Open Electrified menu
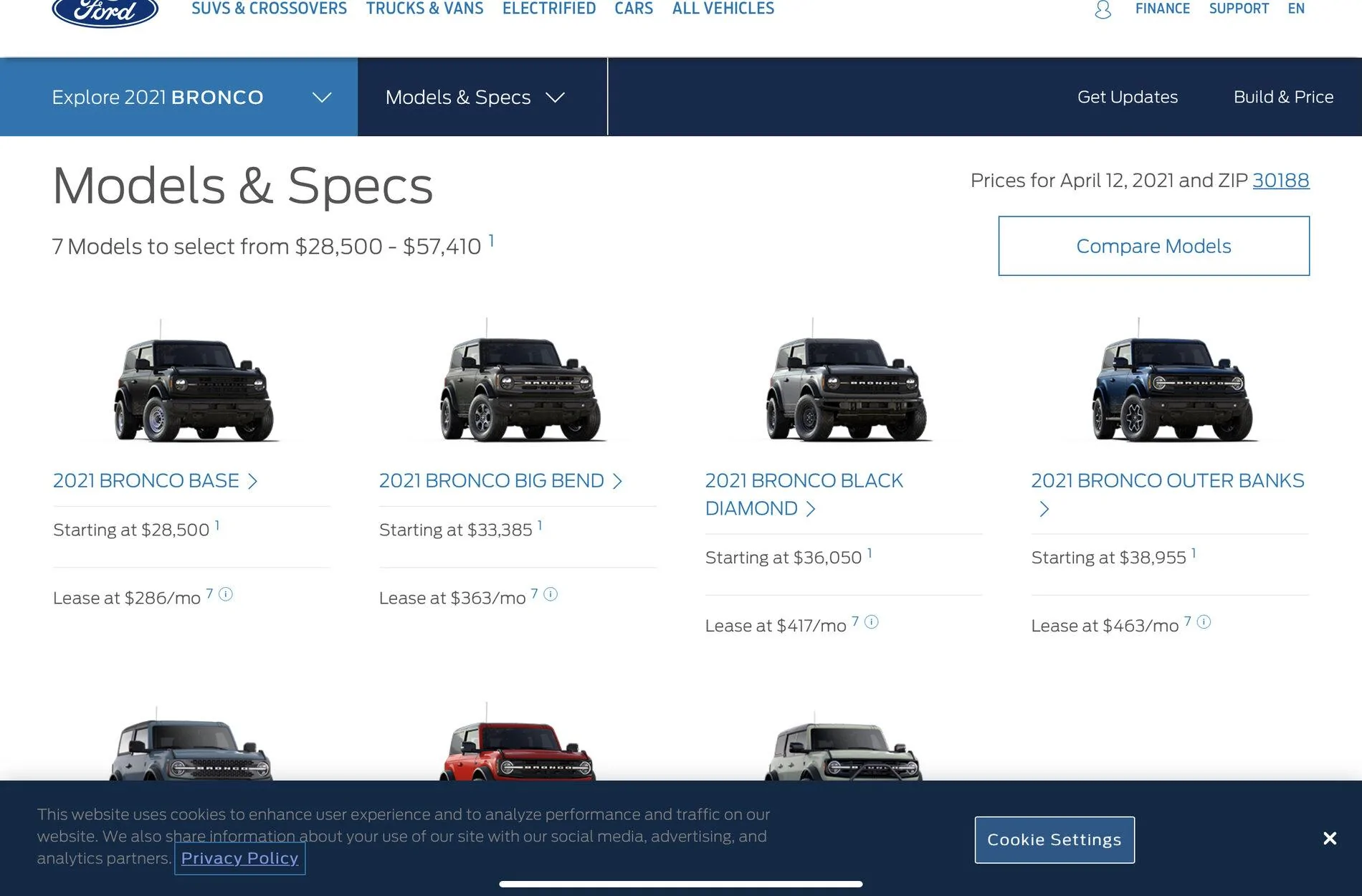1362x896 pixels. [x=549, y=9]
